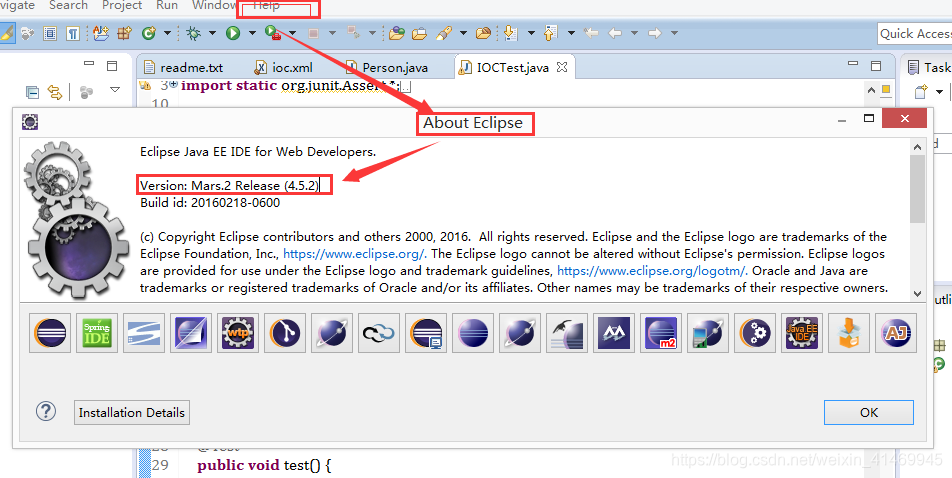
Task: Switch to the readme.txt tab
Action: (183, 67)
